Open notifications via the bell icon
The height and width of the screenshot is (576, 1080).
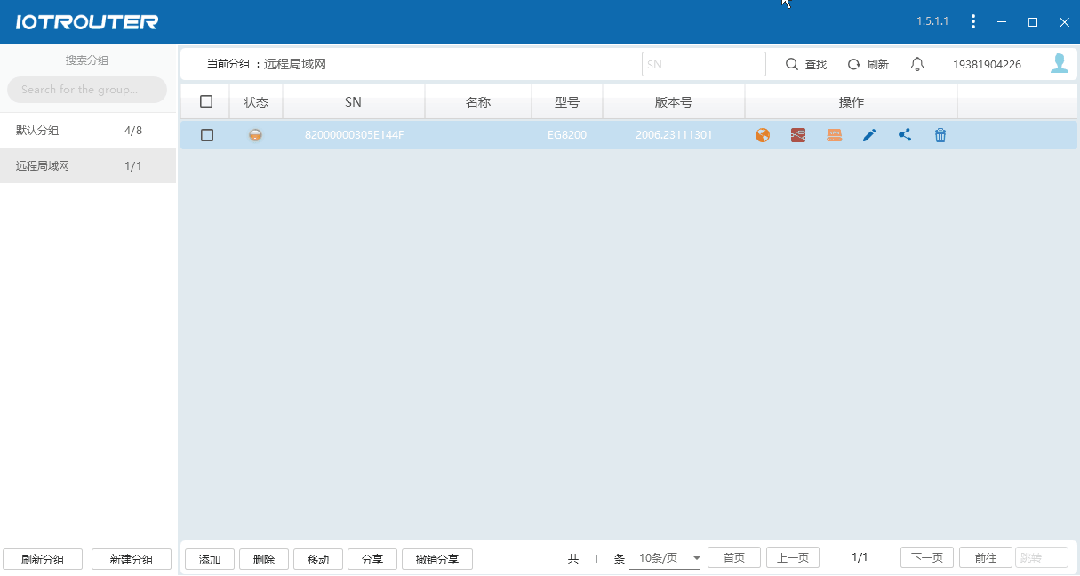tap(917, 63)
